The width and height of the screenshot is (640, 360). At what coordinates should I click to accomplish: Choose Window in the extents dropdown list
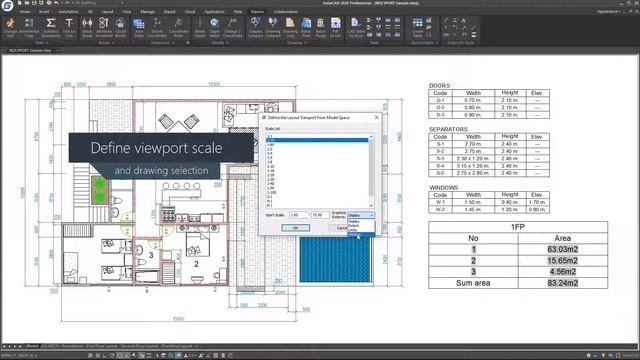[361, 234]
